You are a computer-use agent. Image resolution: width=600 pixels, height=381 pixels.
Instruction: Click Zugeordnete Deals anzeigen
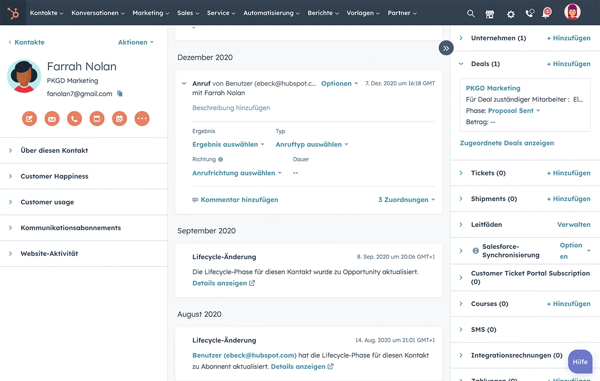pos(507,143)
